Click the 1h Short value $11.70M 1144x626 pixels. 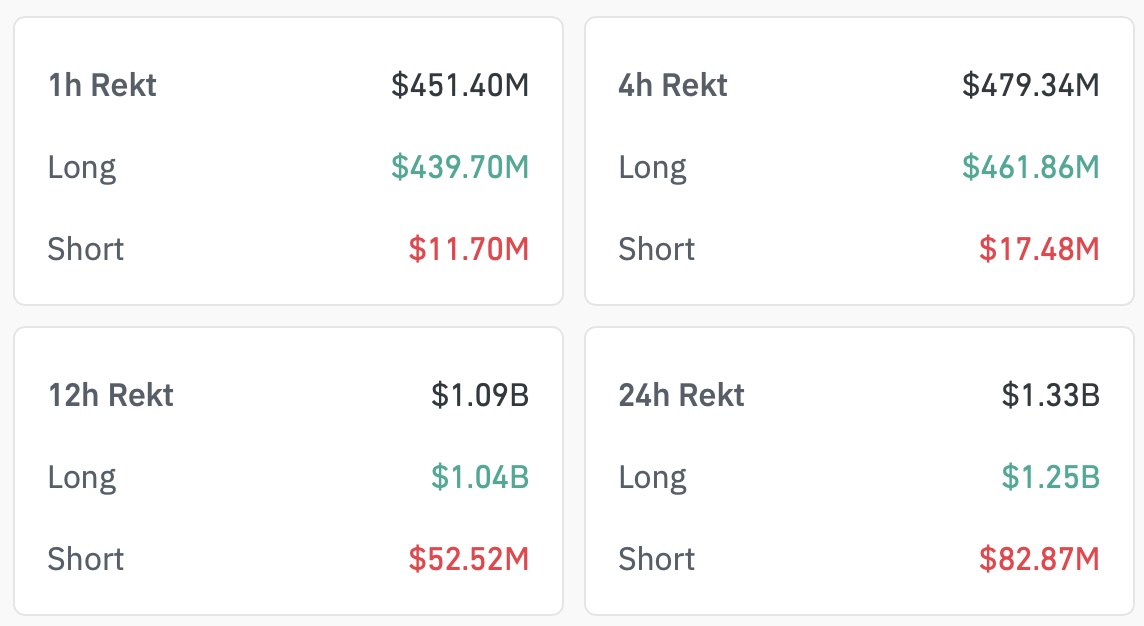pyautogui.click(x=468, y=249)
